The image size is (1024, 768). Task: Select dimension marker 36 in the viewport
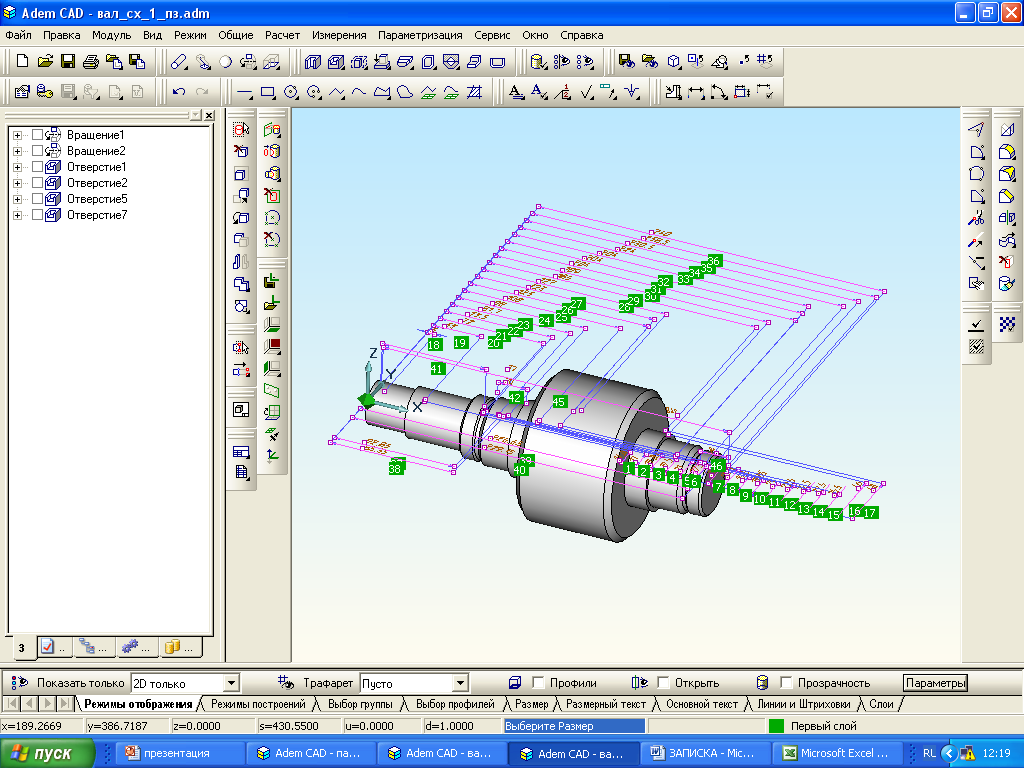pos(714,261)
